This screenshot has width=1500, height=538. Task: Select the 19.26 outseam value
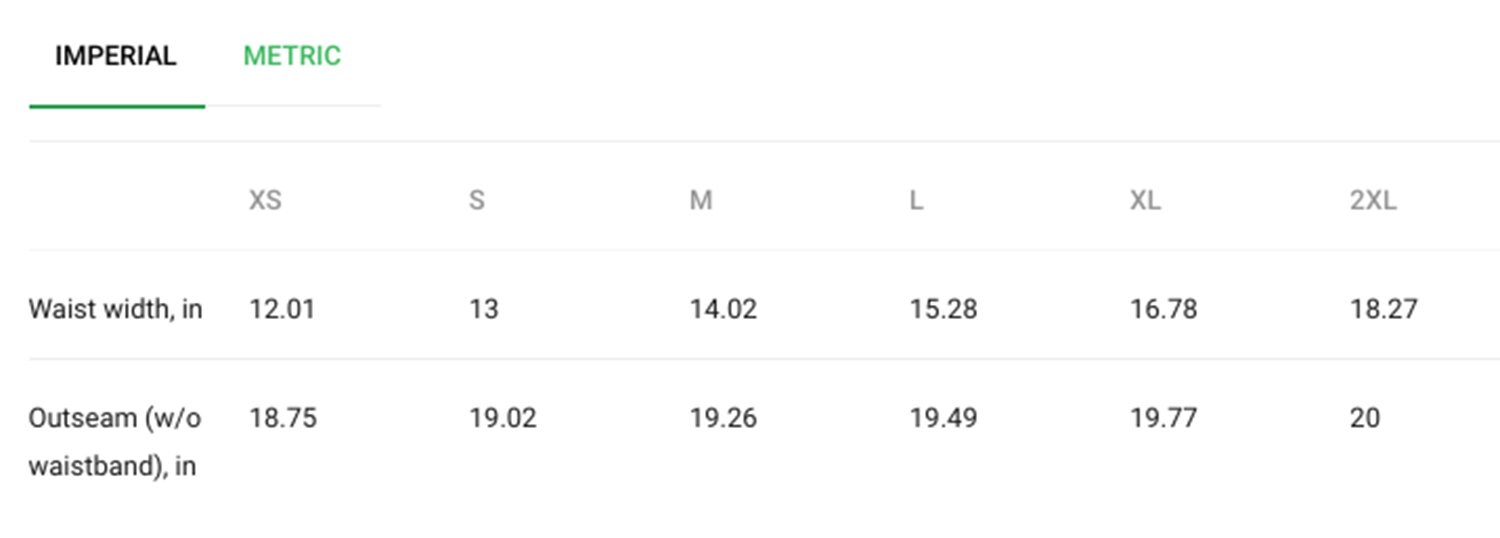723,417
